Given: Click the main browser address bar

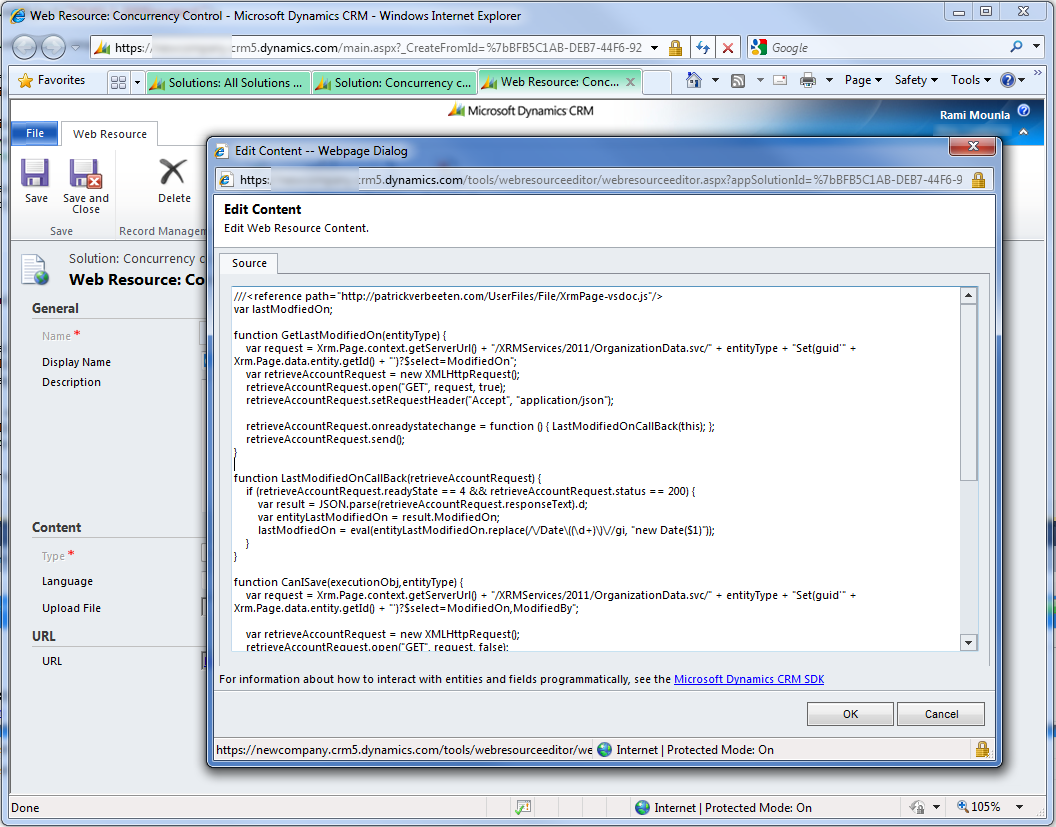Looking at the screenshot, I should coord(377,48).
